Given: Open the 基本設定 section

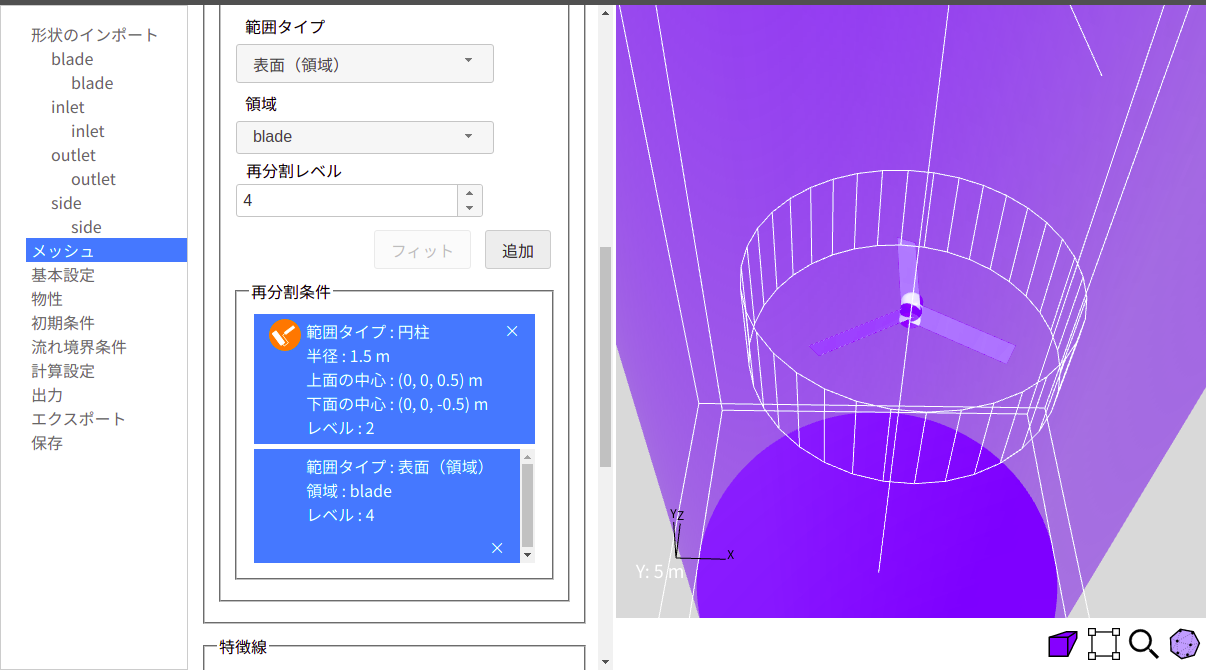Looking at the screenshot, I should click(x=63, y=275).
